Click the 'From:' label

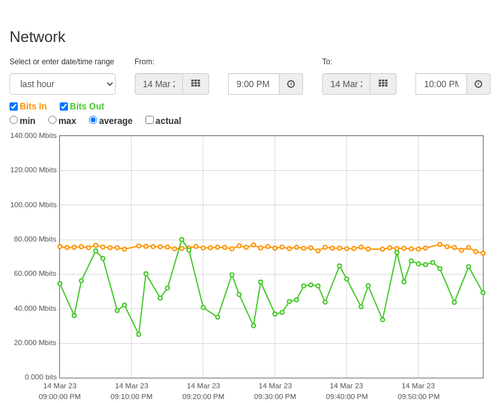coord(144,62)
